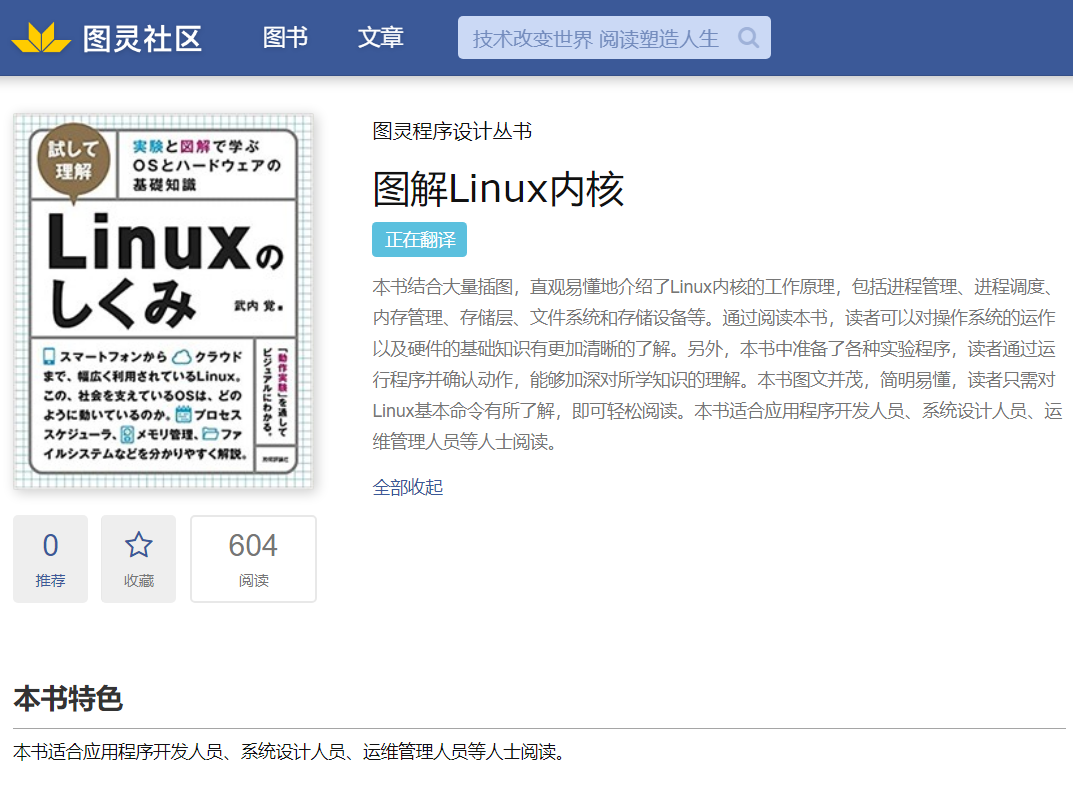1073x787 pixels.
Task: Click the star 收藏 favorite button
Action: [x=138, y=559]
